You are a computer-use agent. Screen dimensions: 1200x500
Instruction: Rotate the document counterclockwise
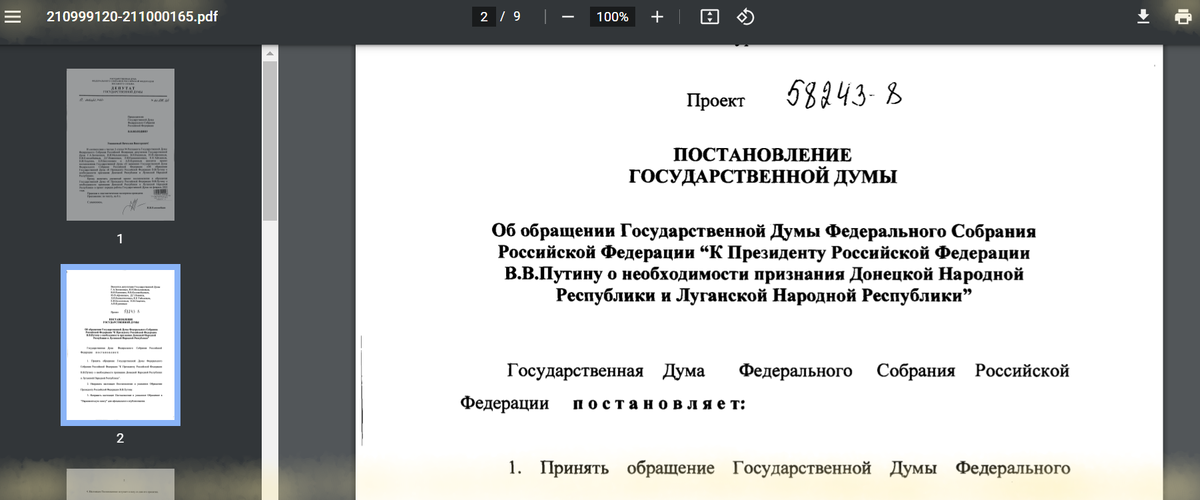(745, 17)
